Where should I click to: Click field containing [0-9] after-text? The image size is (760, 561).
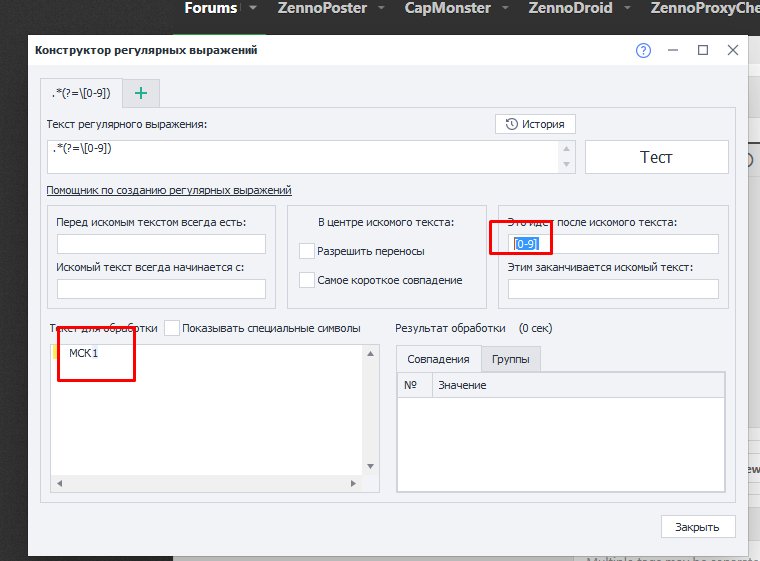613,244
